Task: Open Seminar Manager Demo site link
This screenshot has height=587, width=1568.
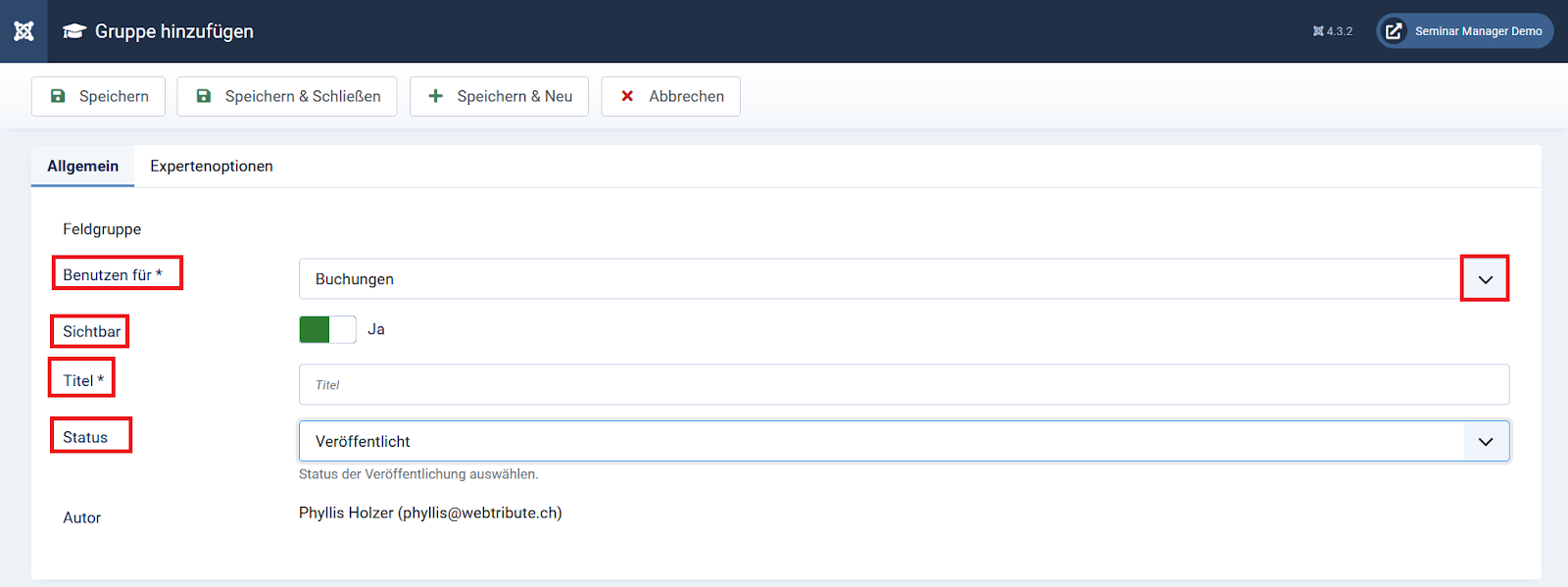Action: [x=1464, y=31]
